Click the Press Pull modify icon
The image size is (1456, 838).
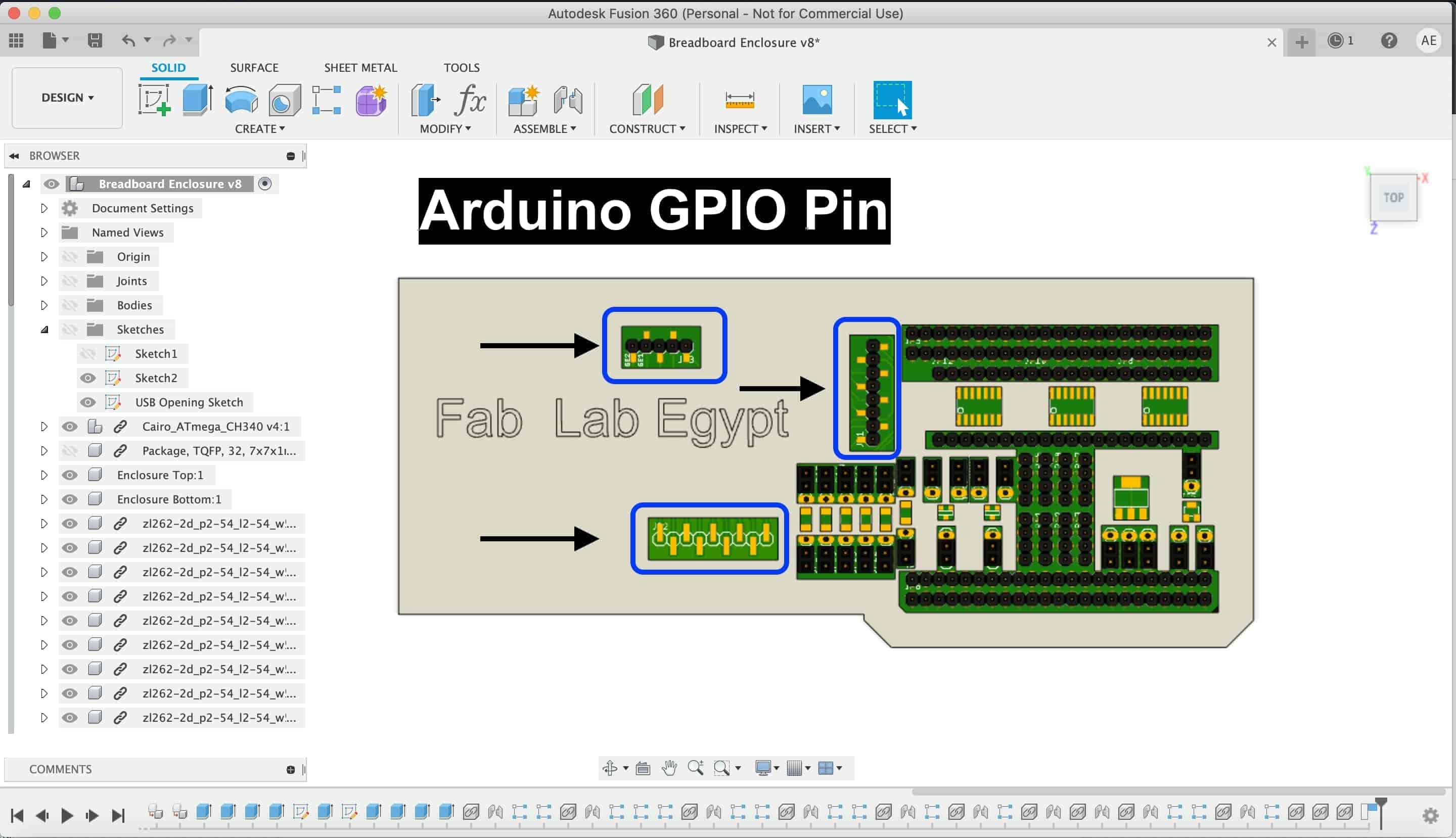[x=426, y=100]
